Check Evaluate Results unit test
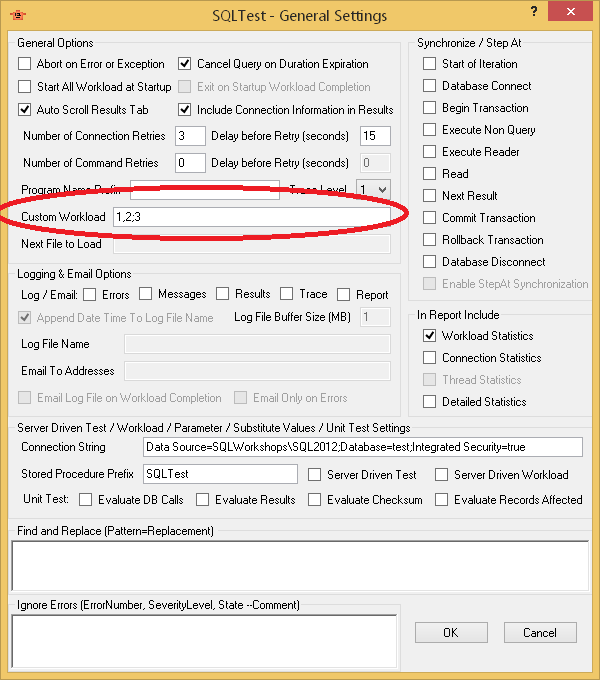 [202, 500]
